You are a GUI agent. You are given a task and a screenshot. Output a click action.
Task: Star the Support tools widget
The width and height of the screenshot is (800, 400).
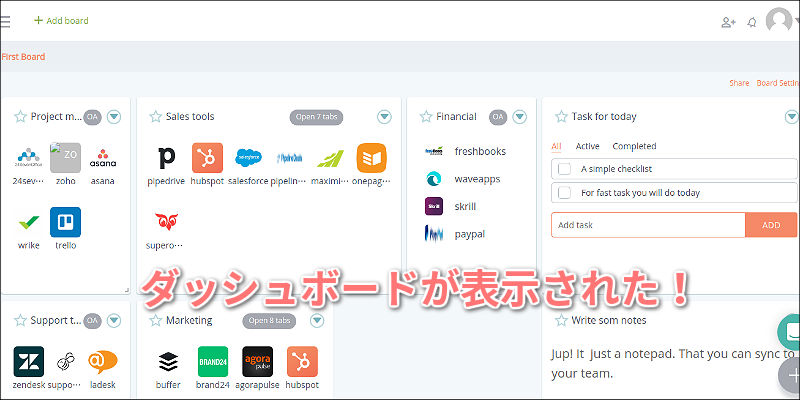click(x=20, y=320)
